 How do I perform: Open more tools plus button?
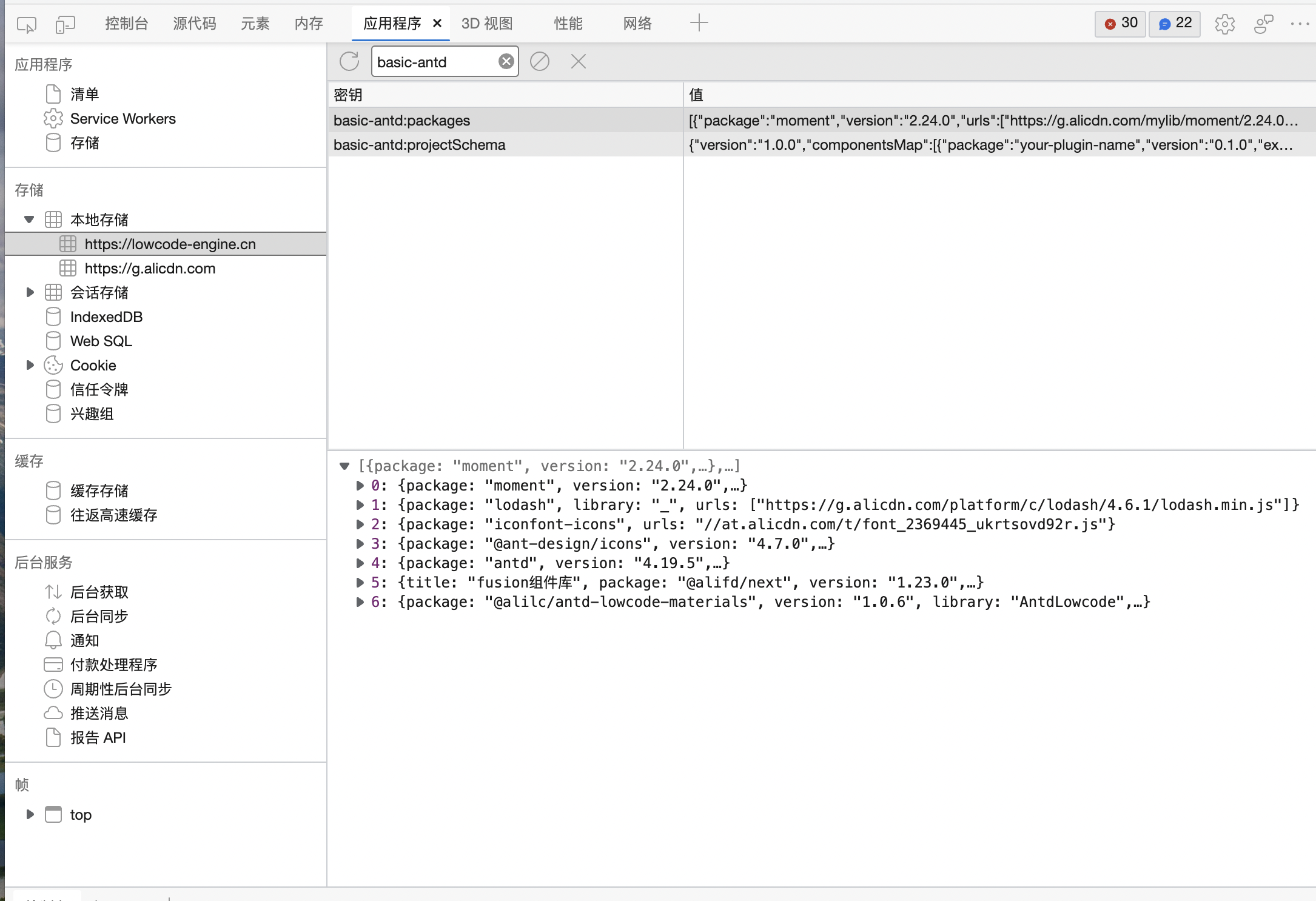699,23
